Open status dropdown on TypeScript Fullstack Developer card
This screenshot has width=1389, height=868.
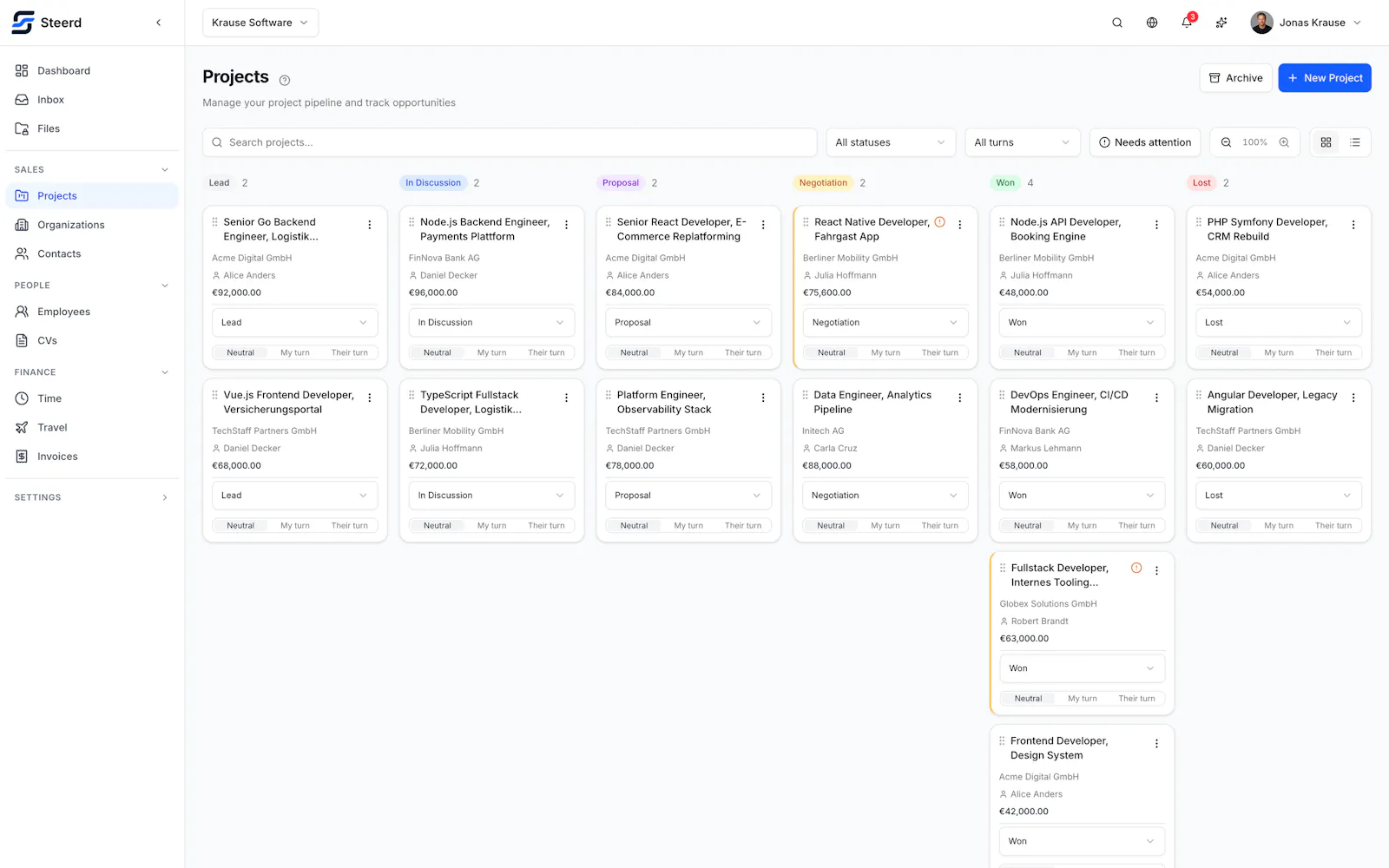[x=491, y=495]
